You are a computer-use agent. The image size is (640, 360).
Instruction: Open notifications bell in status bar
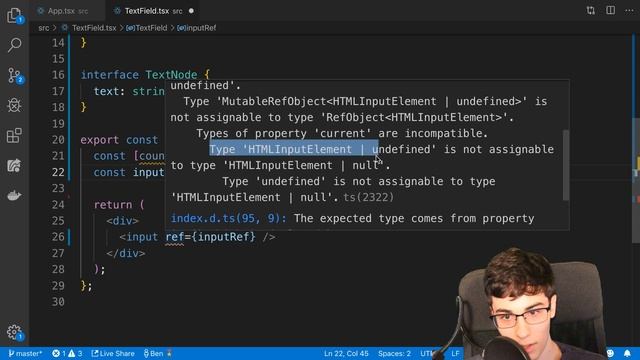pyautogui.click(x=627, y=353)
